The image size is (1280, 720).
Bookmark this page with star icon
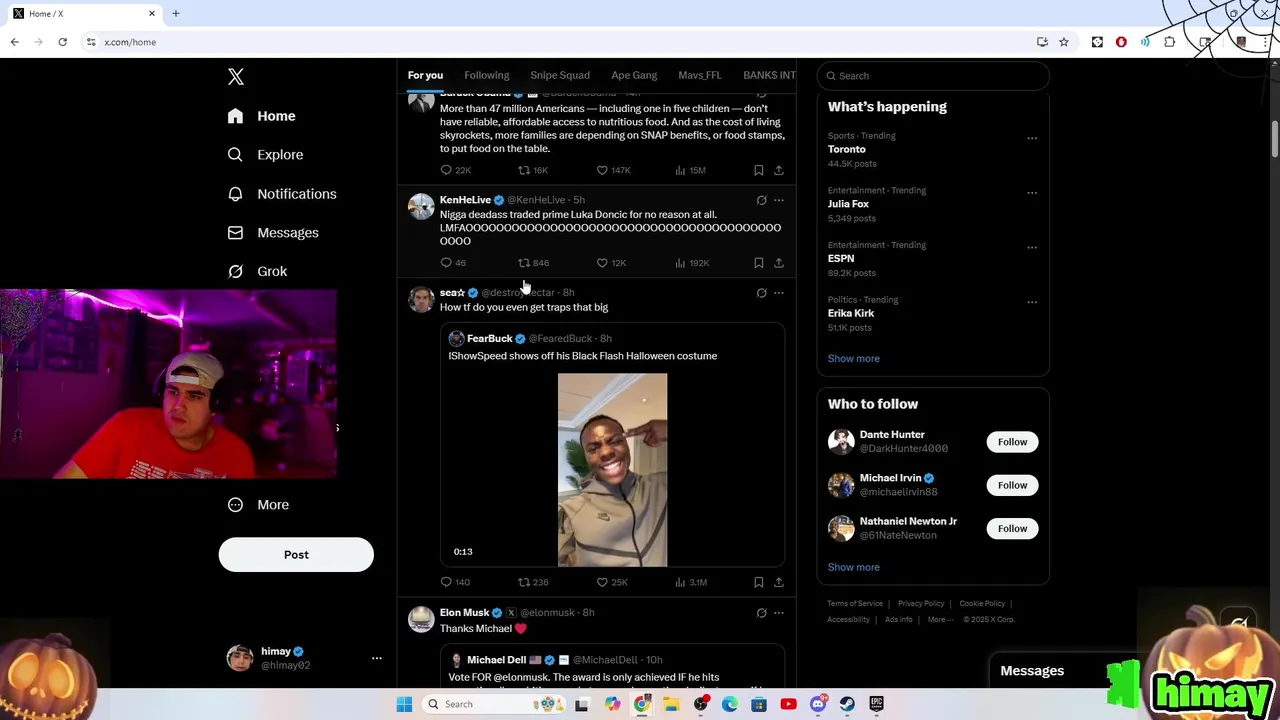tap(1064, 42)
